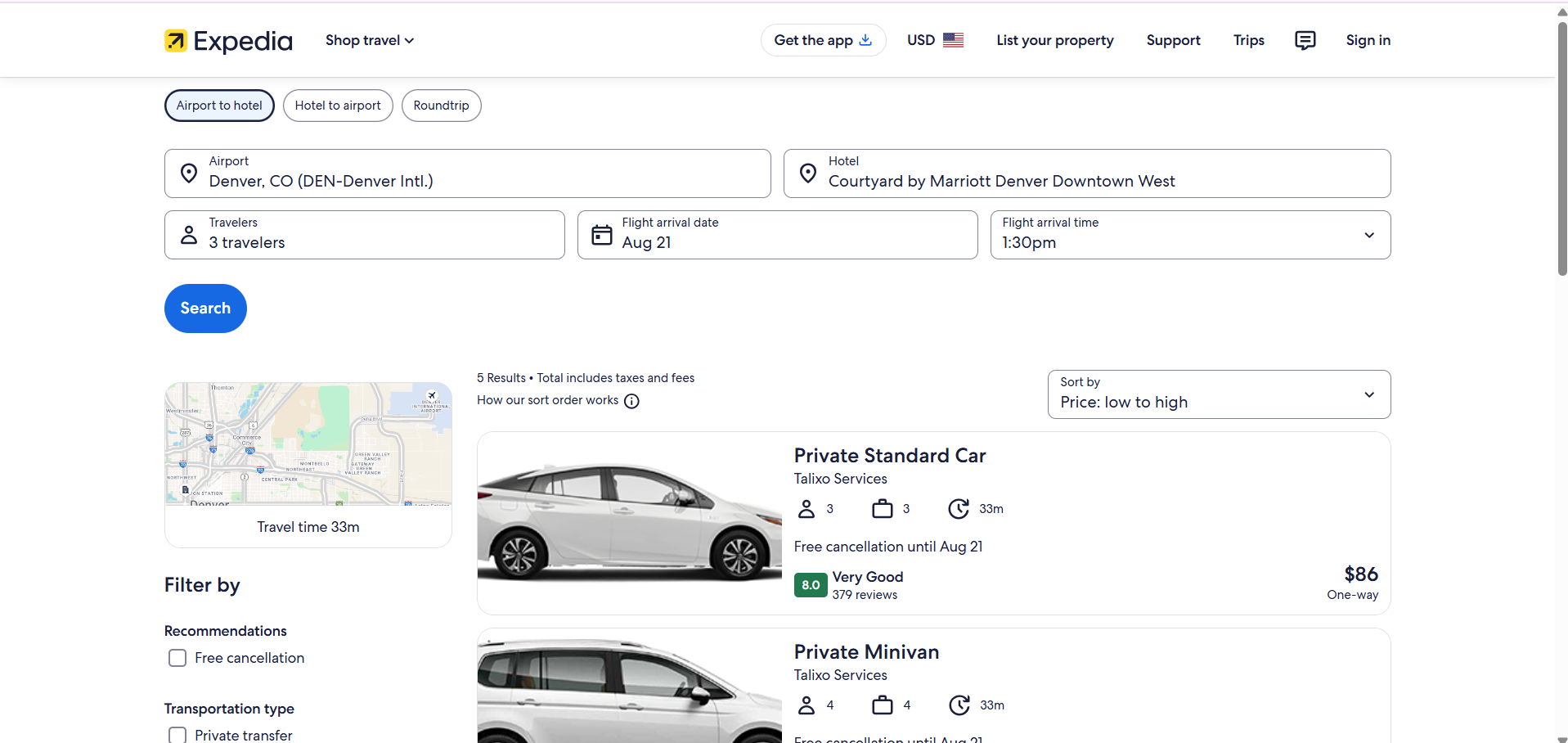Open Flight arrival date picker
The image size is (1568, 743).
(777, 235)
